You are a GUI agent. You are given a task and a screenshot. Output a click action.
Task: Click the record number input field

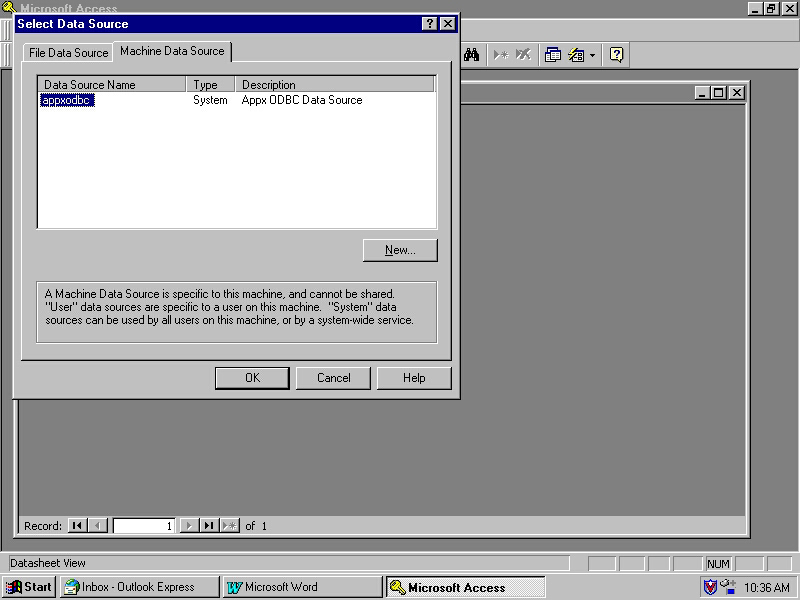144,526
